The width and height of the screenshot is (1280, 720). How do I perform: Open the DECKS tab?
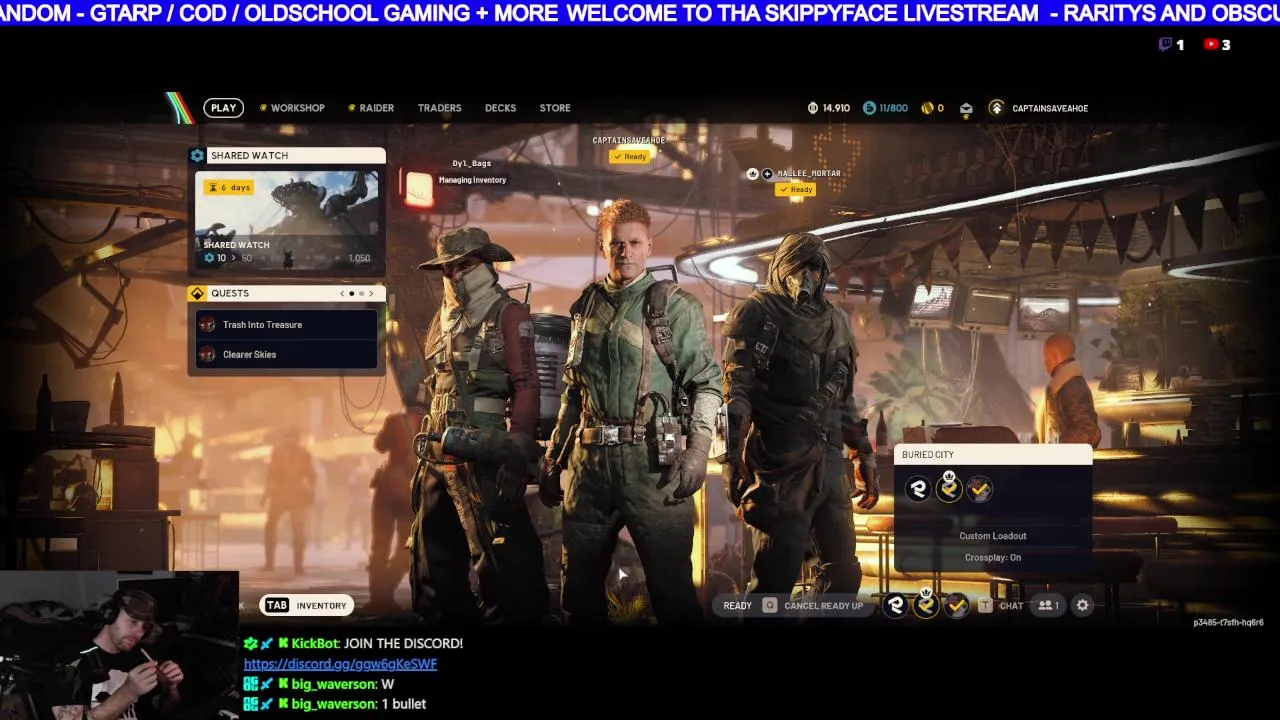click(501, 108)
